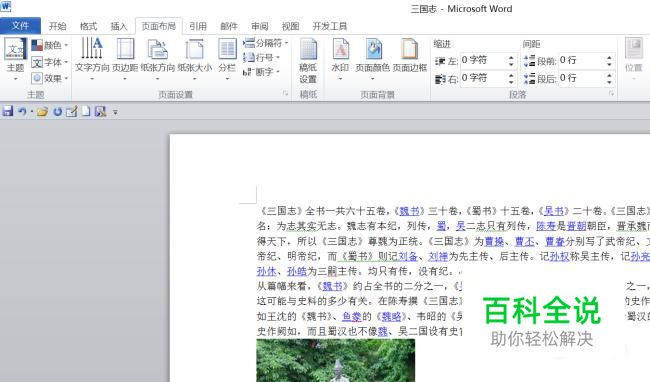Switch to the 引用 references tab

[x=198, y=26]
